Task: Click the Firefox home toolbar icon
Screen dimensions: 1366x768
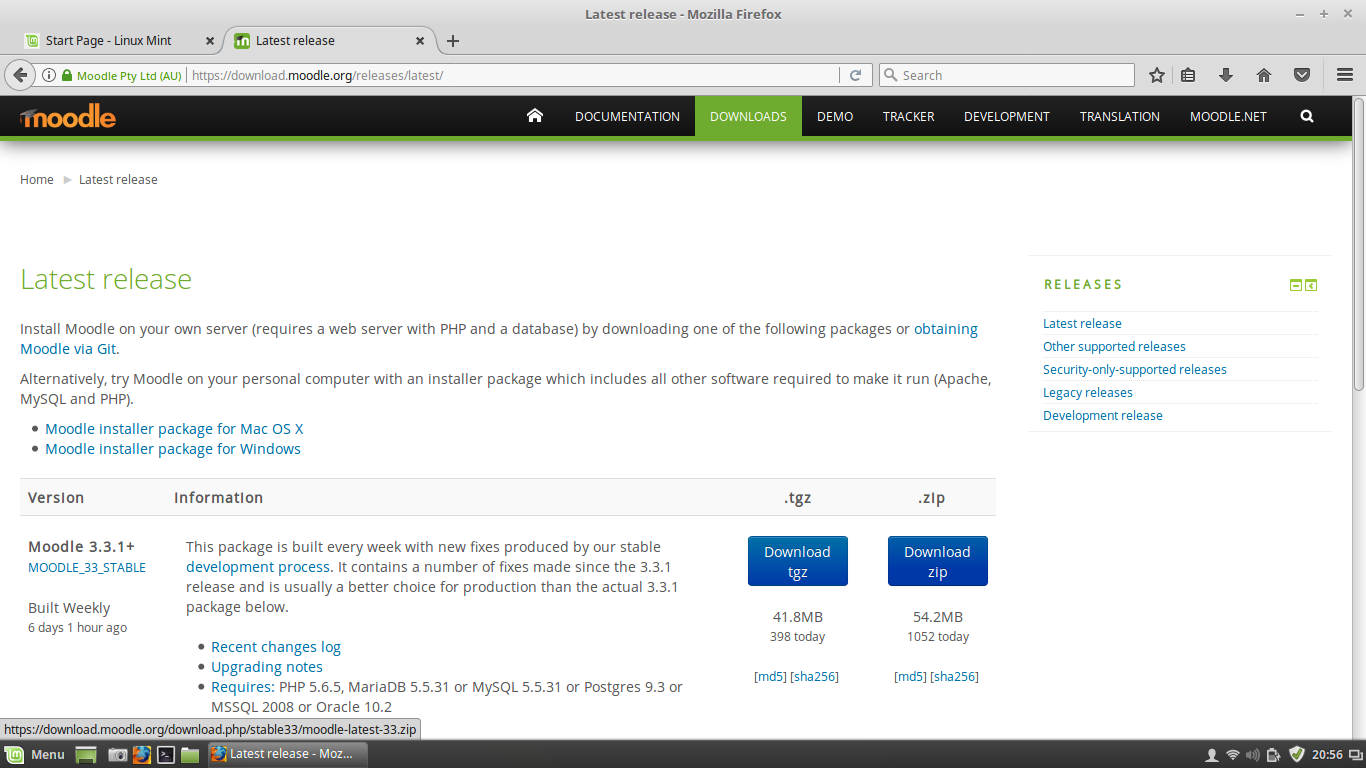Action: point(1264,75)
